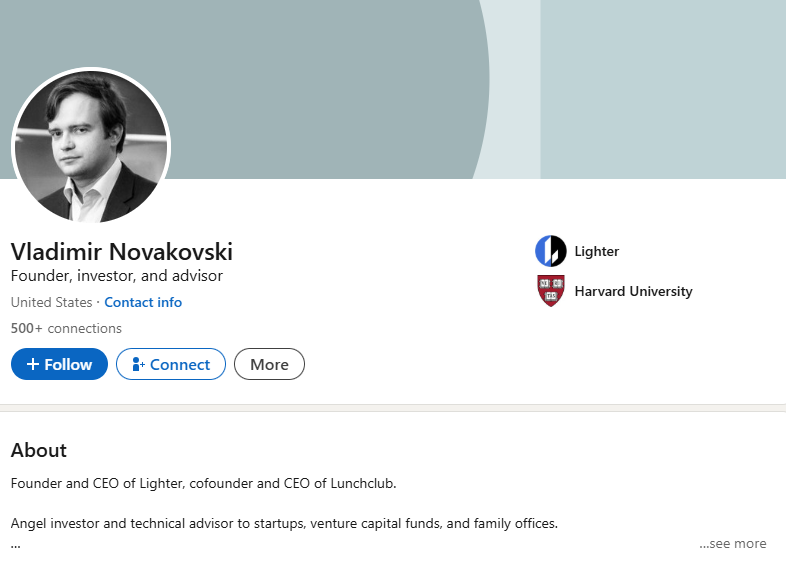
Task: Click the United States location text
Action: pyautogui.click(x=51, y=302)
